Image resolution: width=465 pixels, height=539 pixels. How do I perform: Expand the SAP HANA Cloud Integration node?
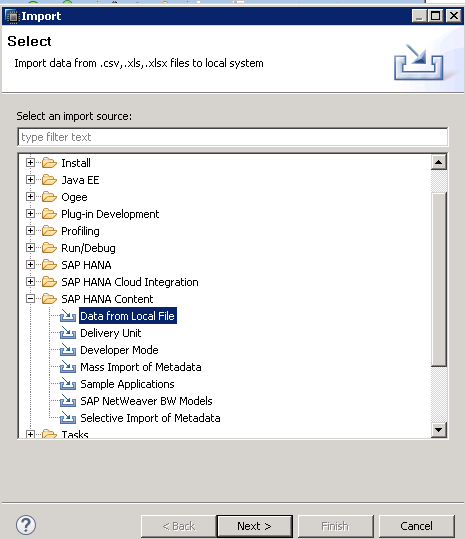[30, 282]
